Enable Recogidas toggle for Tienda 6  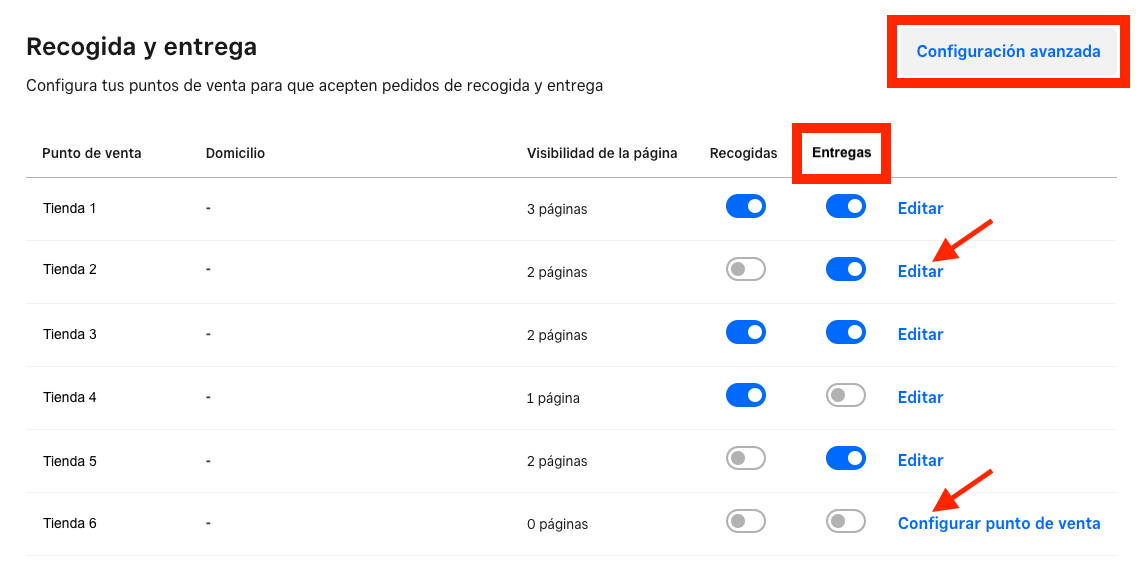click(745, 521)
